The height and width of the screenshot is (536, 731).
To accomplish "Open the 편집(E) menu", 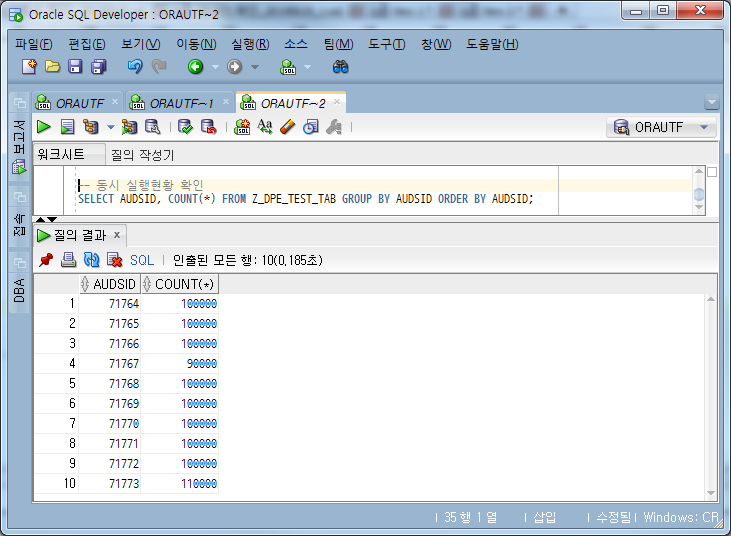I will [87, 44].
